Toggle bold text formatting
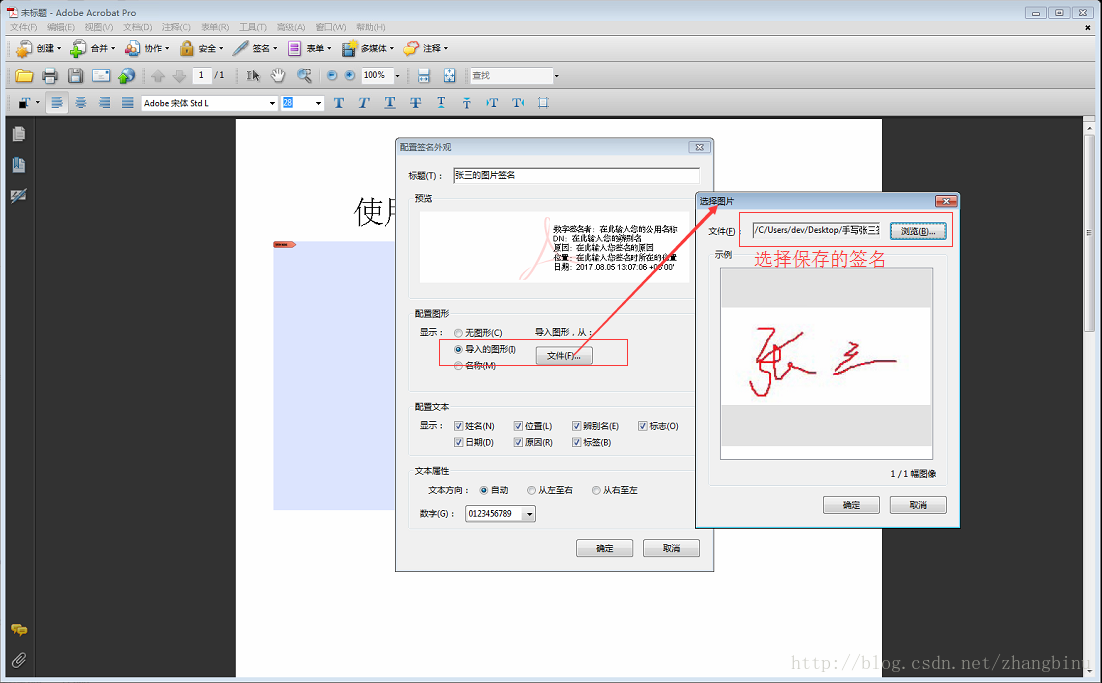Screen dimensions: 1102x683 tap(339, 103)
